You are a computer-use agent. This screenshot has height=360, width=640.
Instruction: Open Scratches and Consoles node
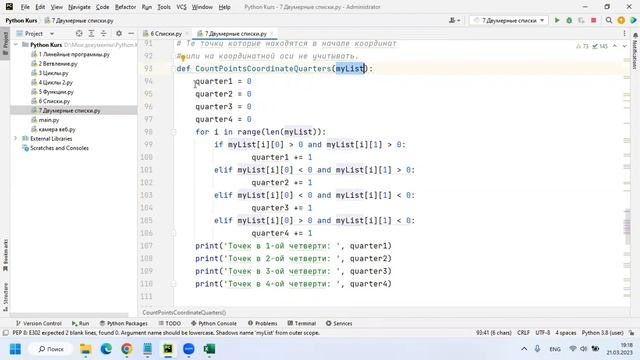coord(59,148)
